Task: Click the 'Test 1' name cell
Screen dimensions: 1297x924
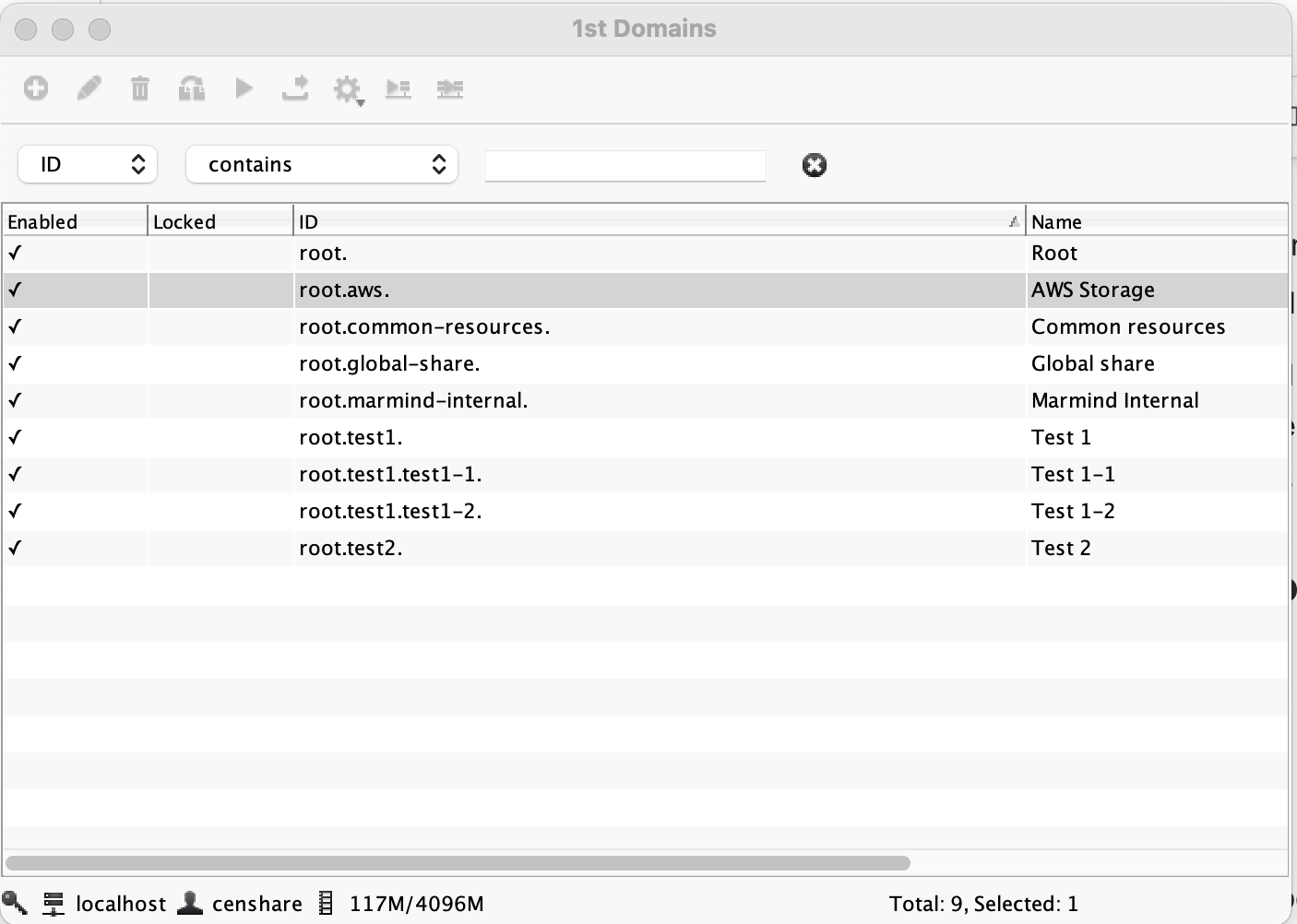Action: [x=1157, y=437]
